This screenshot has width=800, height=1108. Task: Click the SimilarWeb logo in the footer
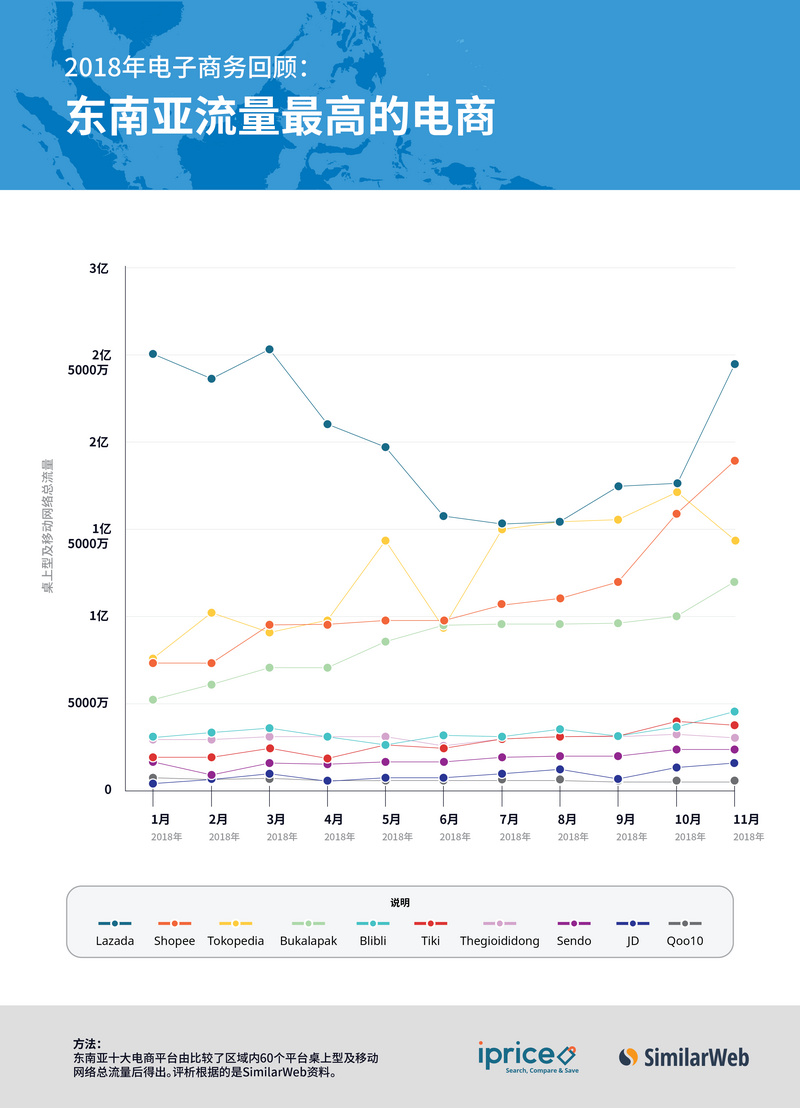pyautogui.click(x=683, y=1057)
